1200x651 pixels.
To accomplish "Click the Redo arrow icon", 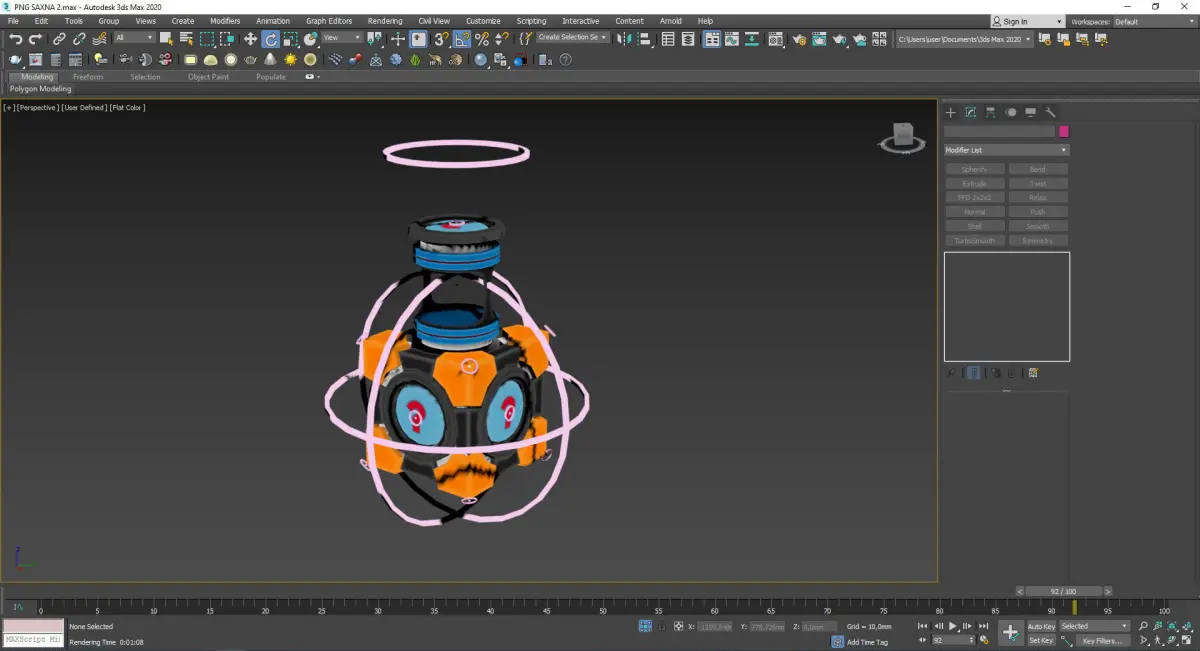I will click(35, 39).
